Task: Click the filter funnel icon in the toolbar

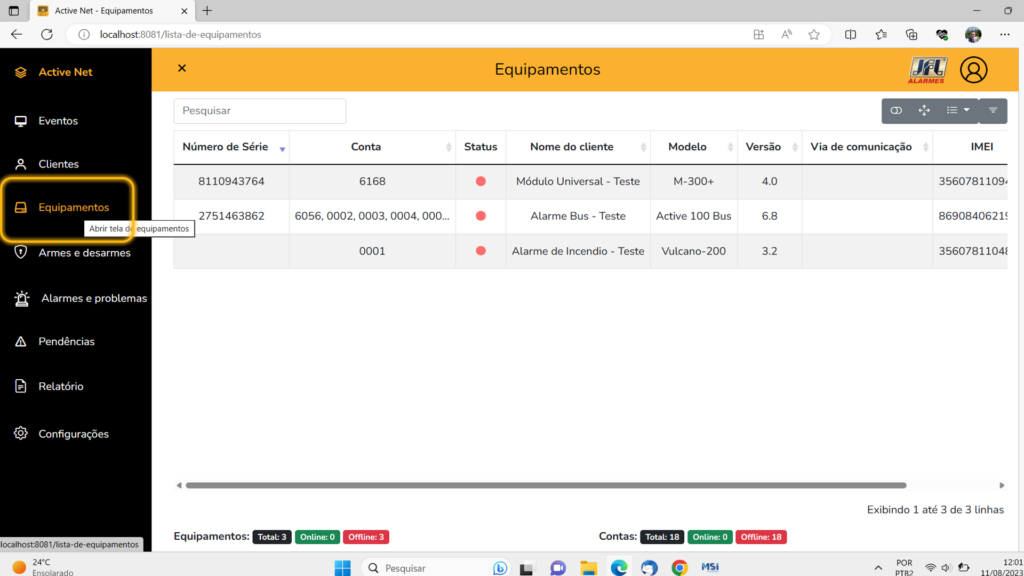Action: tap(992, 110)
